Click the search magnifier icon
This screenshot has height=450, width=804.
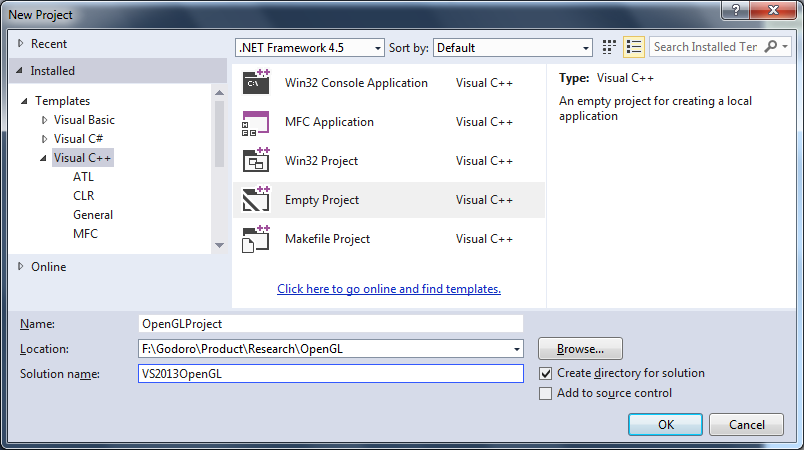point(770,47)
